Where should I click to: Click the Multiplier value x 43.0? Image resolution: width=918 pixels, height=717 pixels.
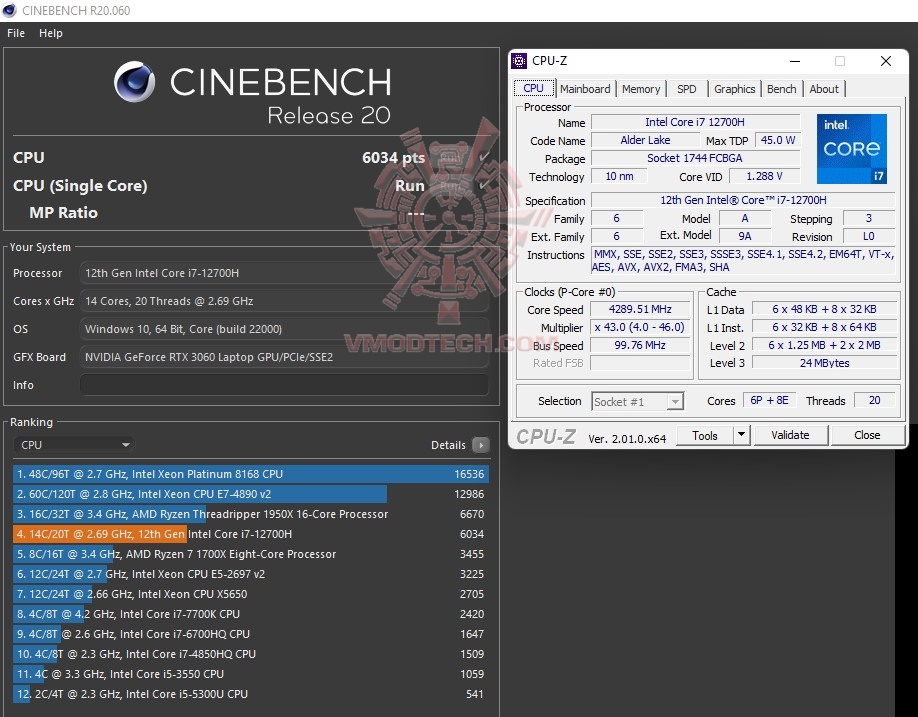pos(640,327)
